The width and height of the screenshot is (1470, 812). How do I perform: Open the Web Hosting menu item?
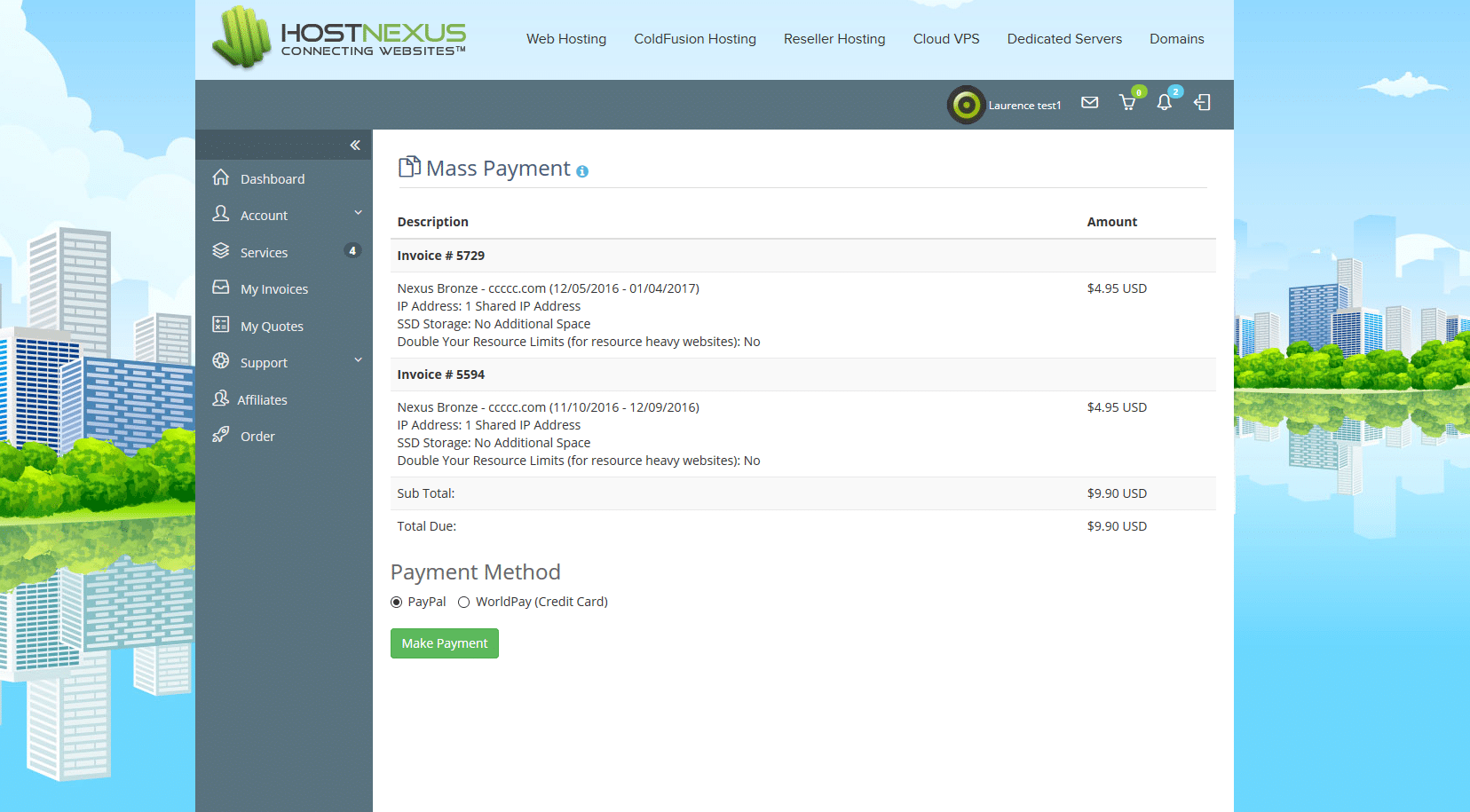click(x=565, y=39)
